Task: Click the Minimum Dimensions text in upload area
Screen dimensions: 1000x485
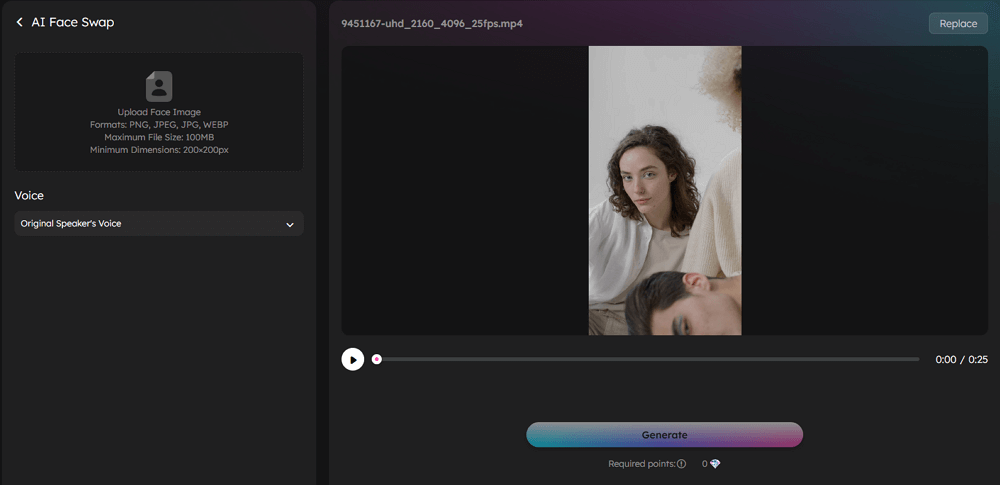Action: pos(159,150)
